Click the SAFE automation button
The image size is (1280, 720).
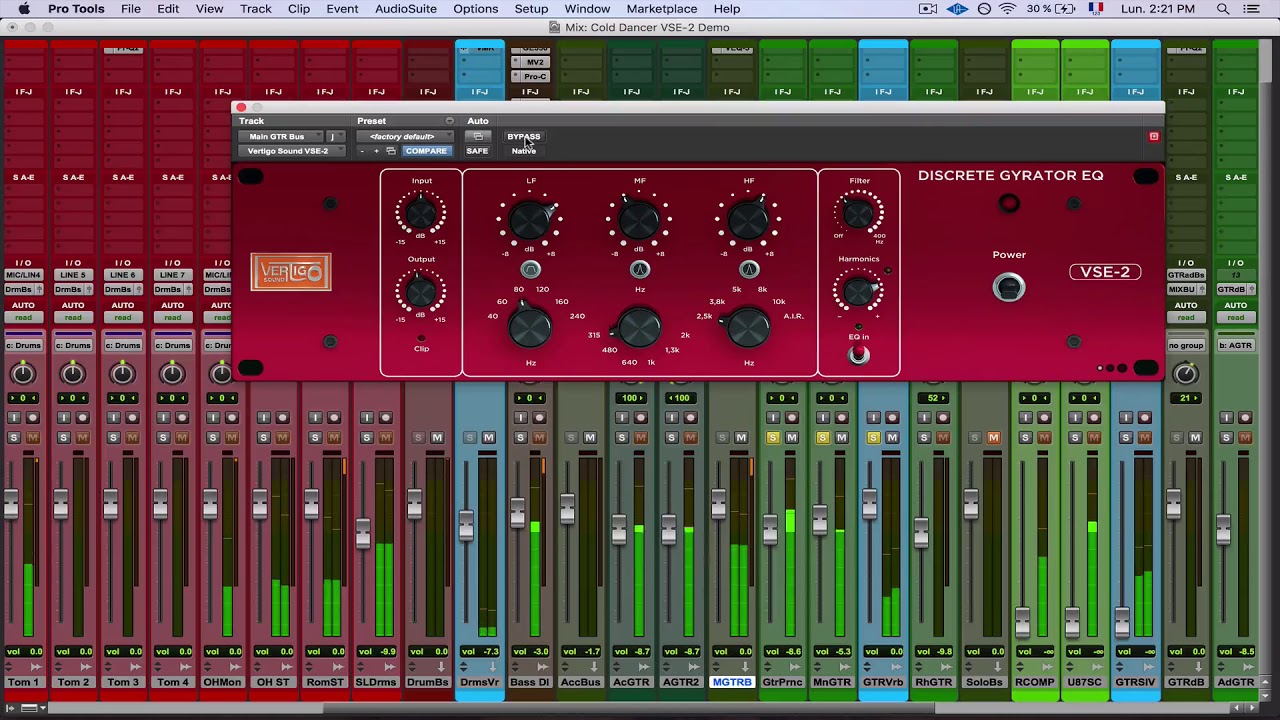click(477, 151)
